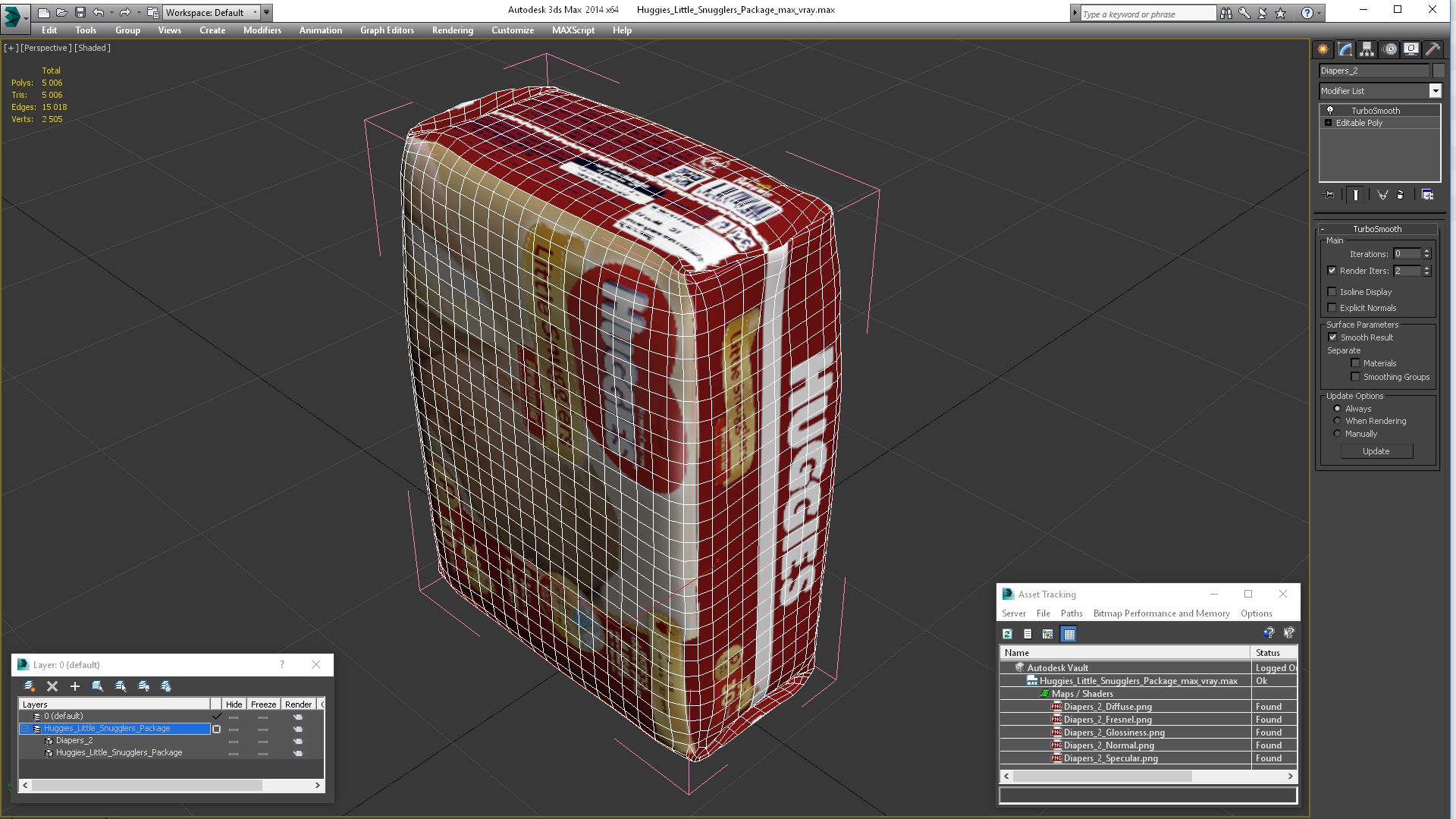The image size is (1456, 819).
Task: Click the Save File toolbar icon
Action: (x=80, y=12)
